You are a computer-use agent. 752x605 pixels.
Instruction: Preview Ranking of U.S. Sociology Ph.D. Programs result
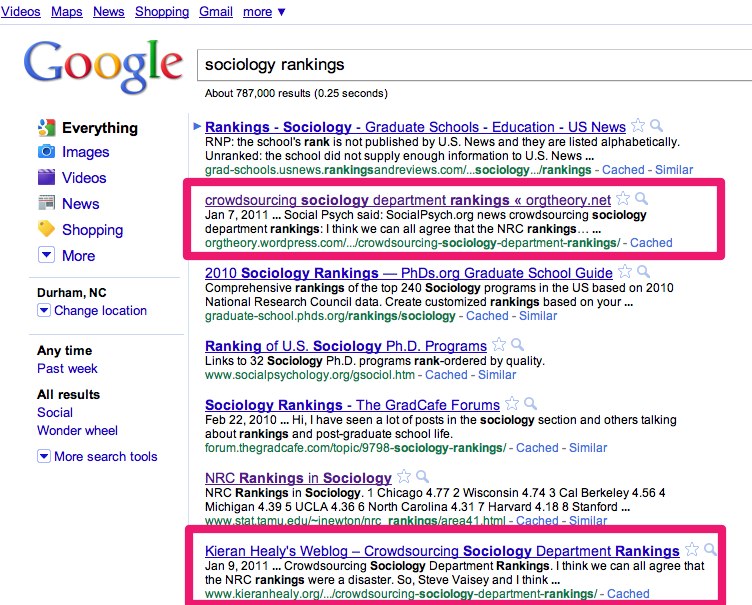tap(517, 344)
